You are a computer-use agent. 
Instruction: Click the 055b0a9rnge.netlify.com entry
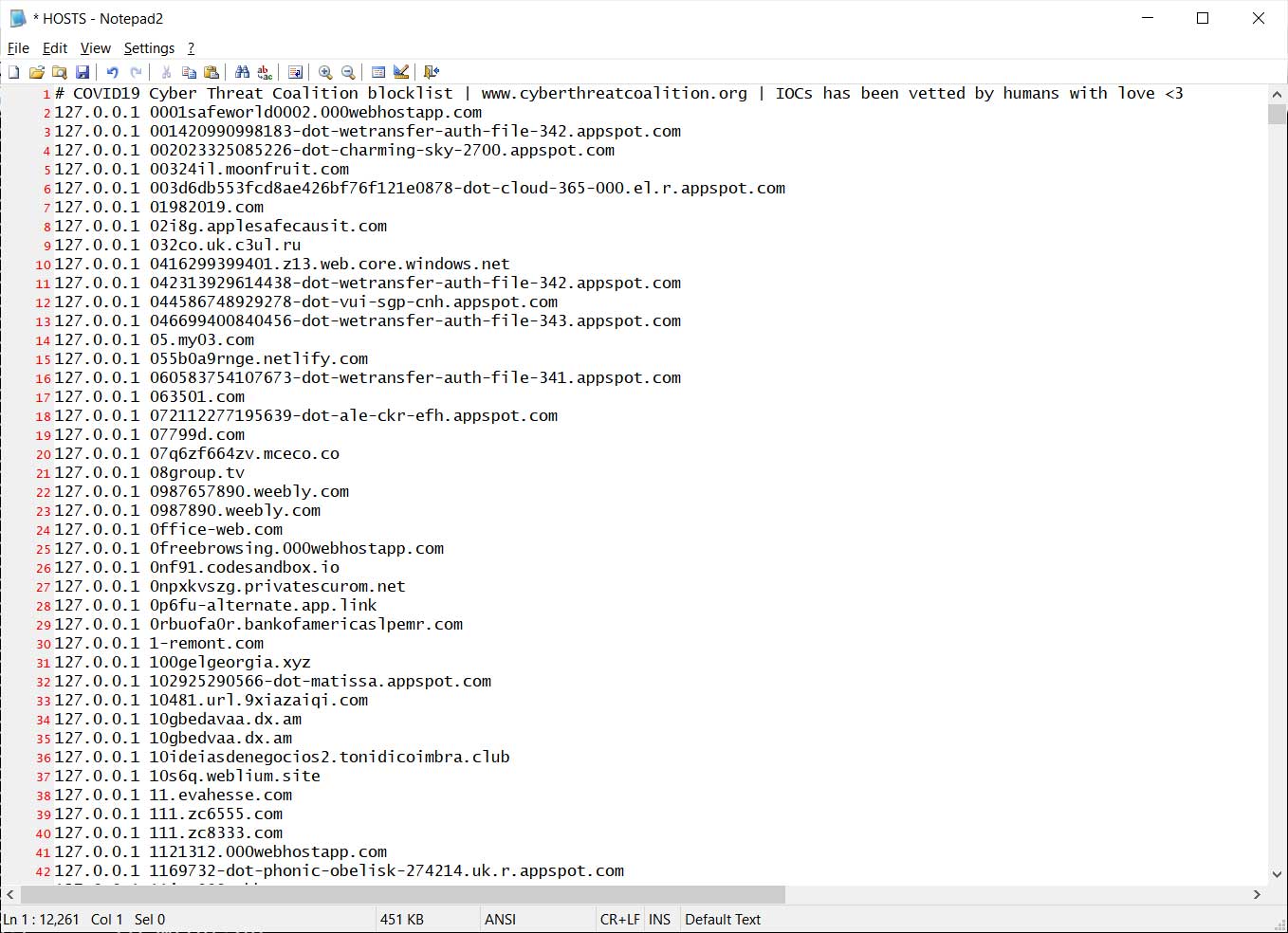click(259, 358)
